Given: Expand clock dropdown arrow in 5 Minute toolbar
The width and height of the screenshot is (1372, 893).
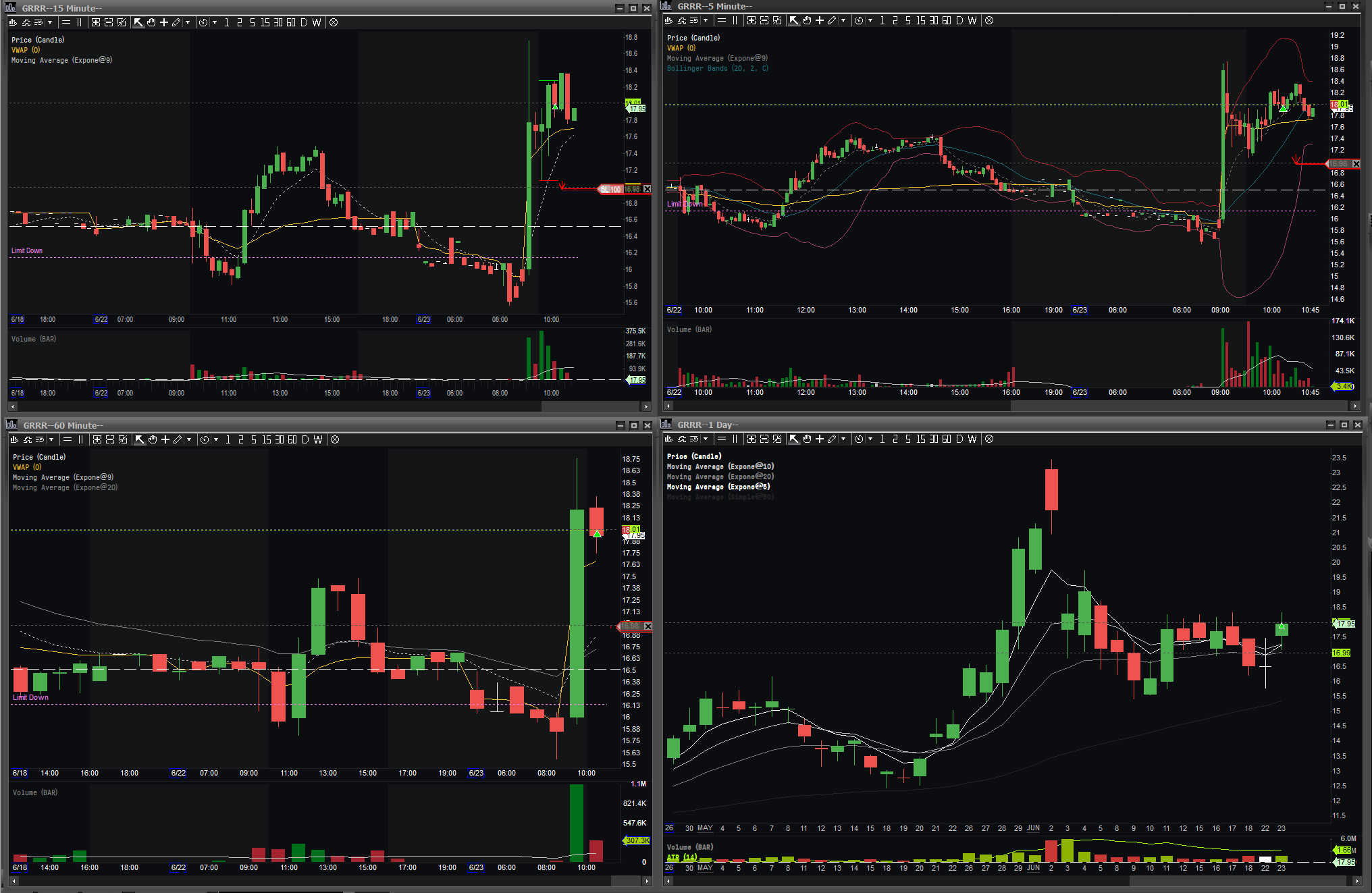Looking at the screenshot, I should 870,20.
